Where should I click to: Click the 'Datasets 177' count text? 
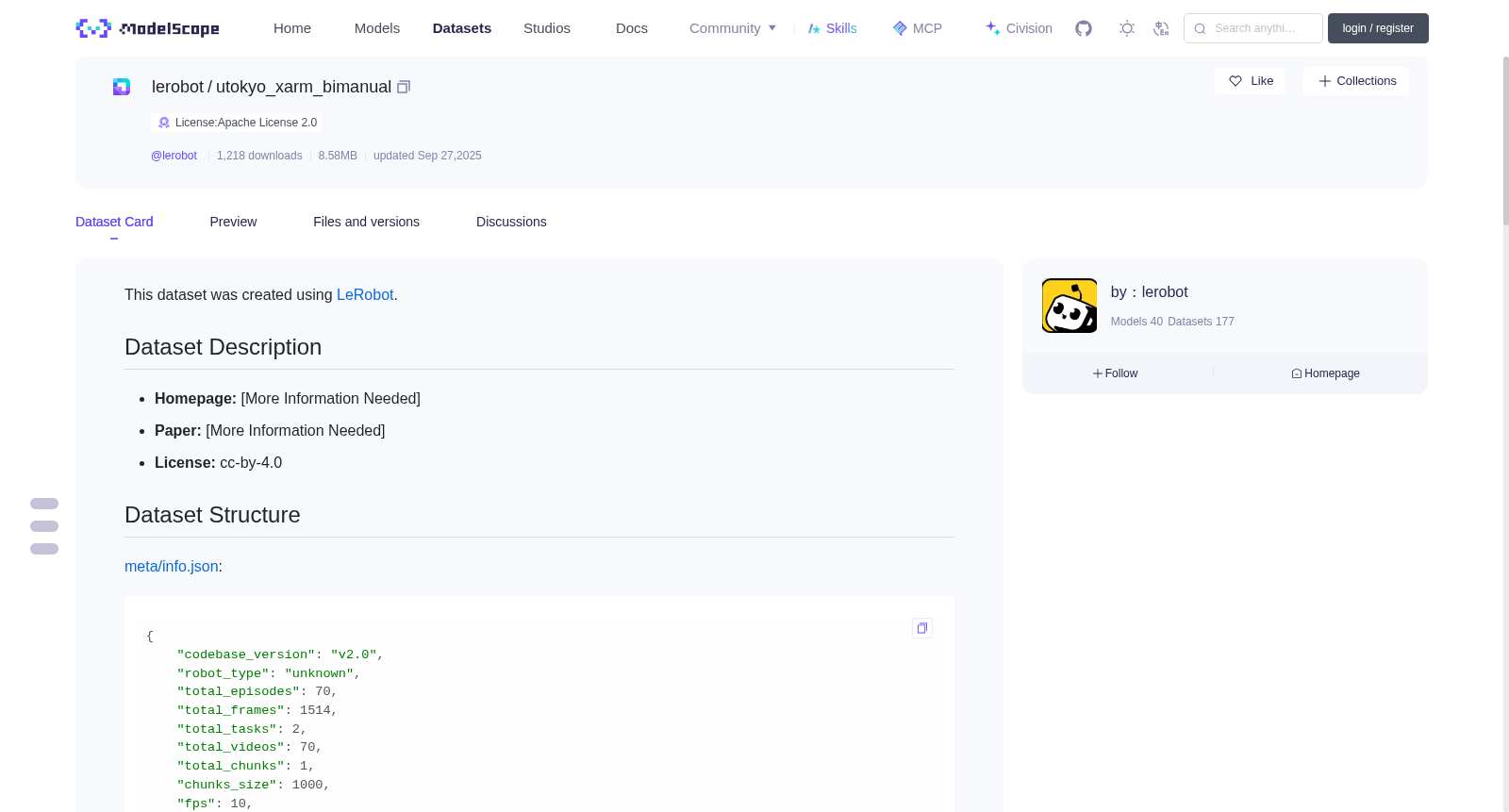tap(1201, 322)
